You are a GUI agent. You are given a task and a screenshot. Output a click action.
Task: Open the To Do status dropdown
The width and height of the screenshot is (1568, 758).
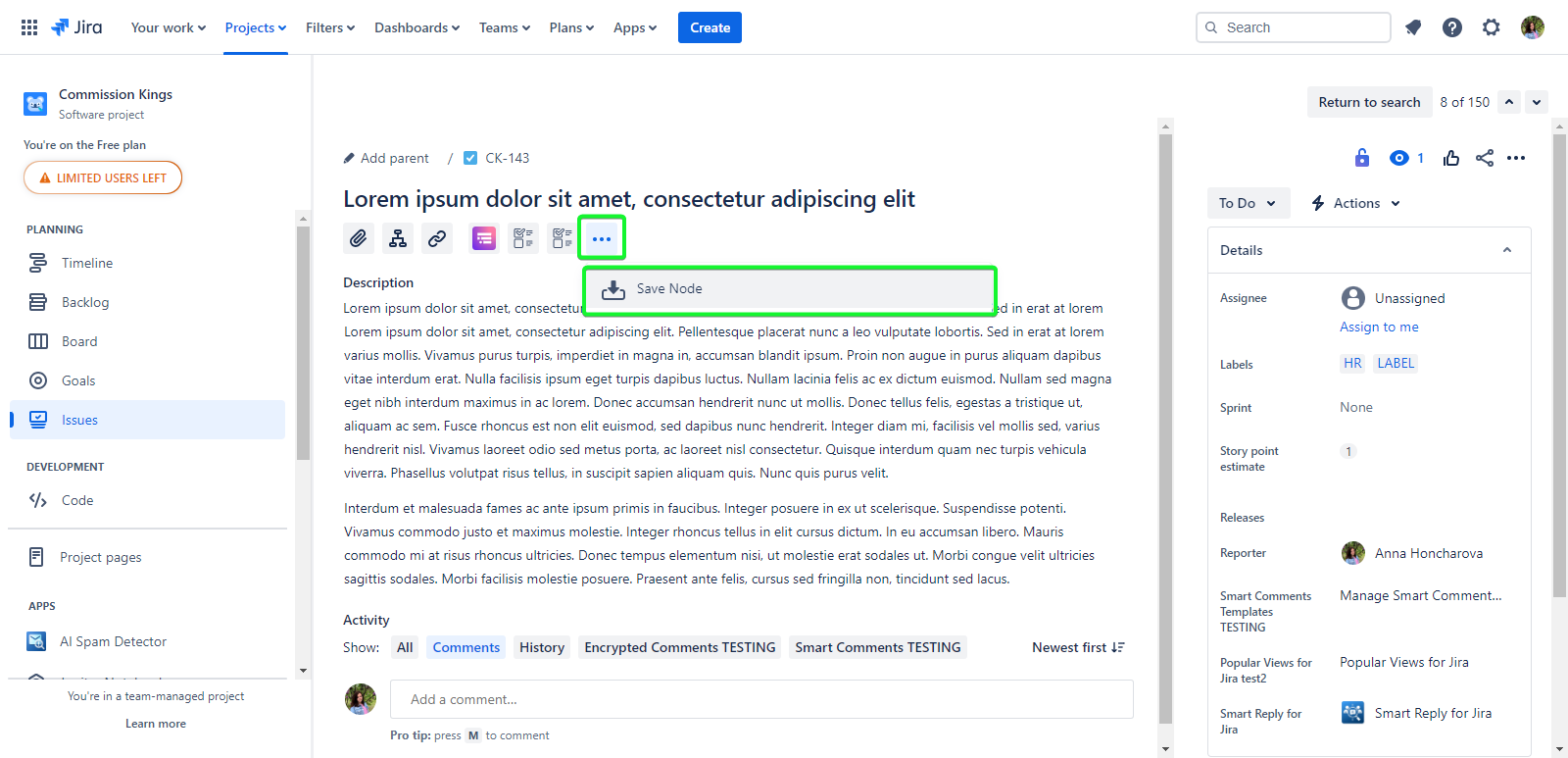[x=1248, y=203]
